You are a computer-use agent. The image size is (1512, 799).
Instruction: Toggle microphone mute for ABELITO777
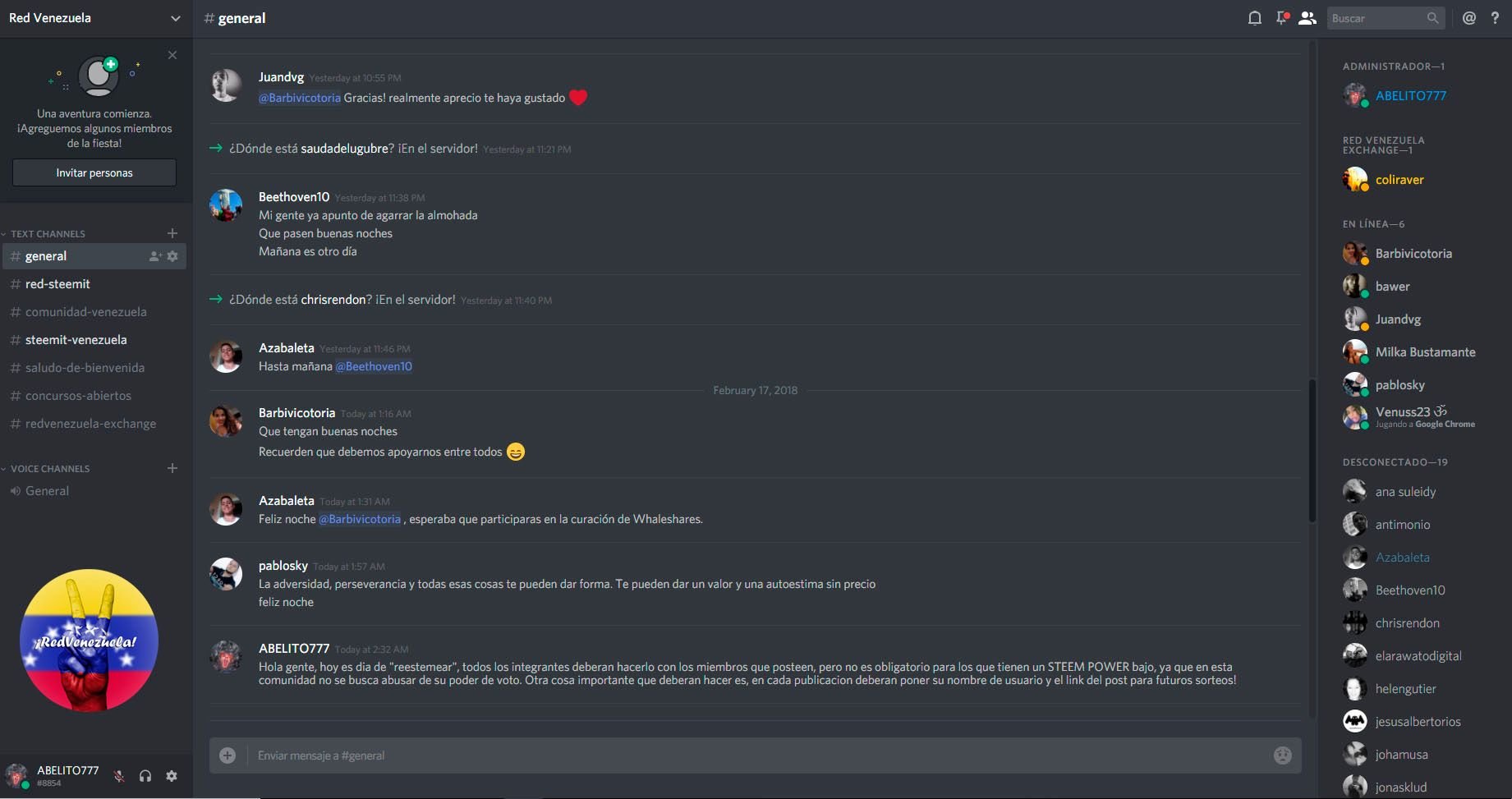[119, 776]
